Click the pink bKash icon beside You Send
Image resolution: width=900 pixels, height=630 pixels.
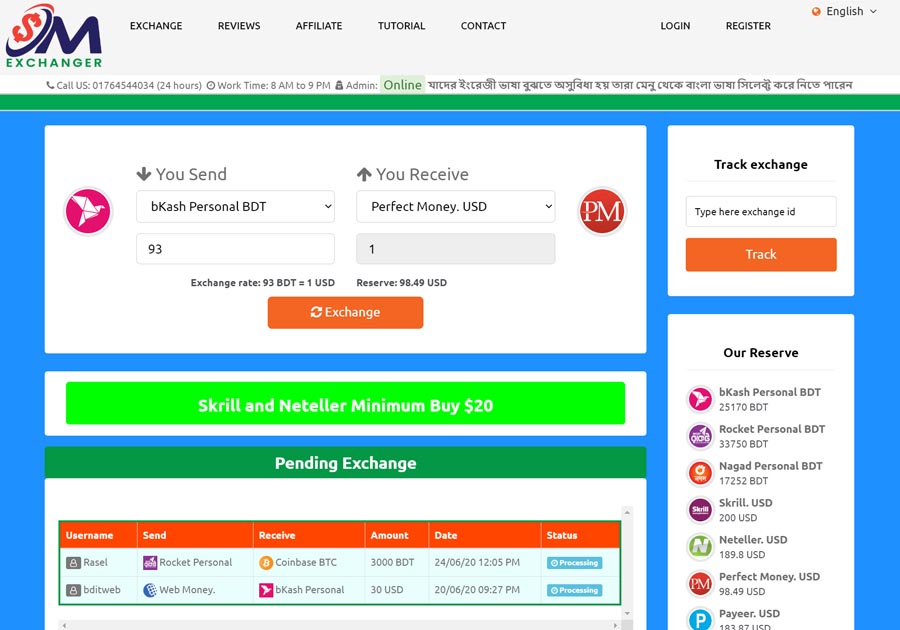(x=88, y=211)
